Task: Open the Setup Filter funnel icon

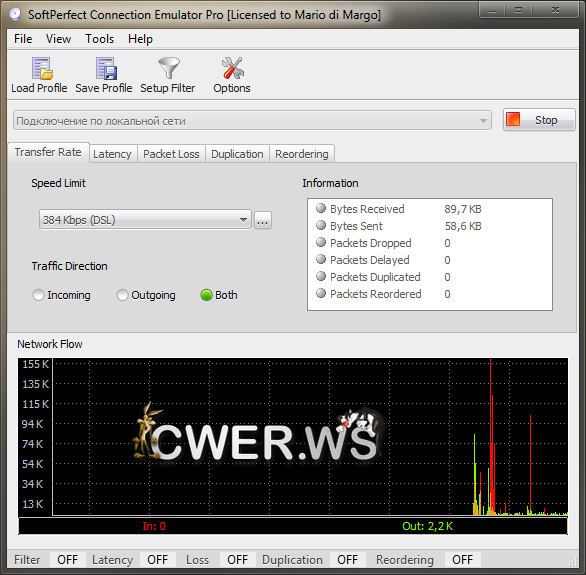Action: point(169,68)
